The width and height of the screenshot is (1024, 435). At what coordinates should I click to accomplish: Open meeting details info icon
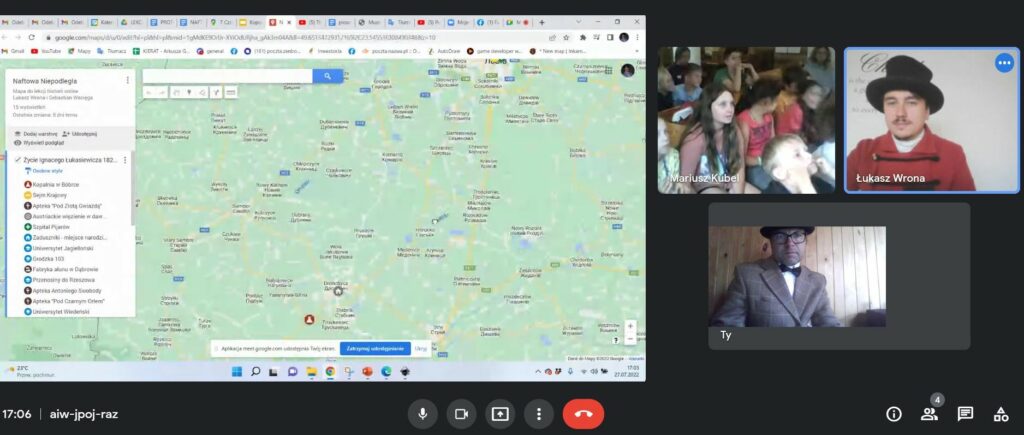click(894, 414)
